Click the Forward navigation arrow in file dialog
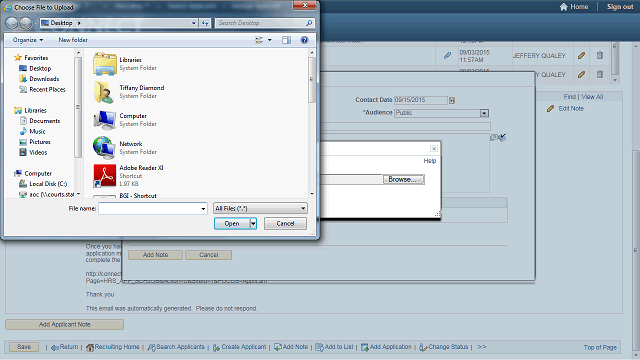Viewport: 640px width, 360px height. point(26,23)
